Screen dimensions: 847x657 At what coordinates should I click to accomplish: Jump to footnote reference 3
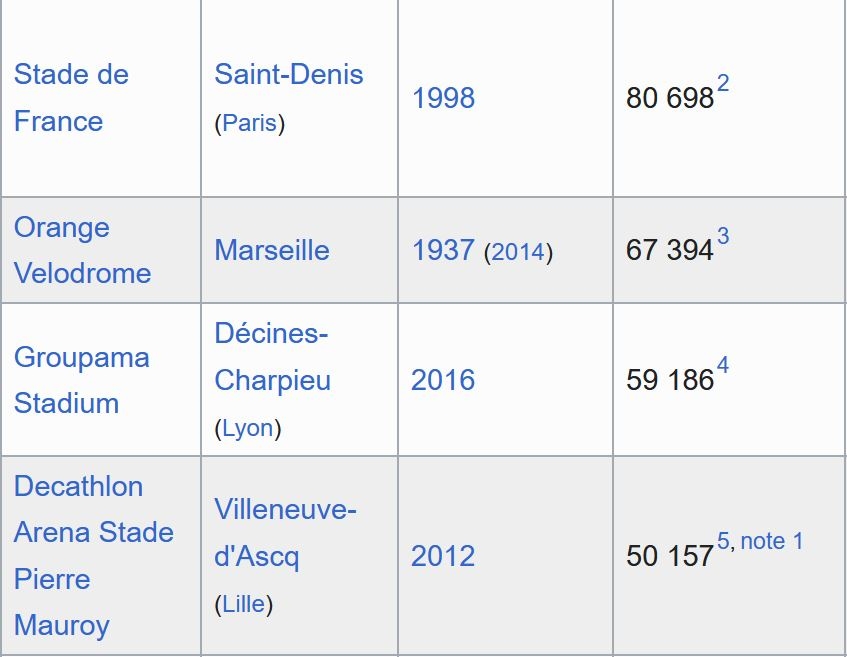click(x=723, y=237)
